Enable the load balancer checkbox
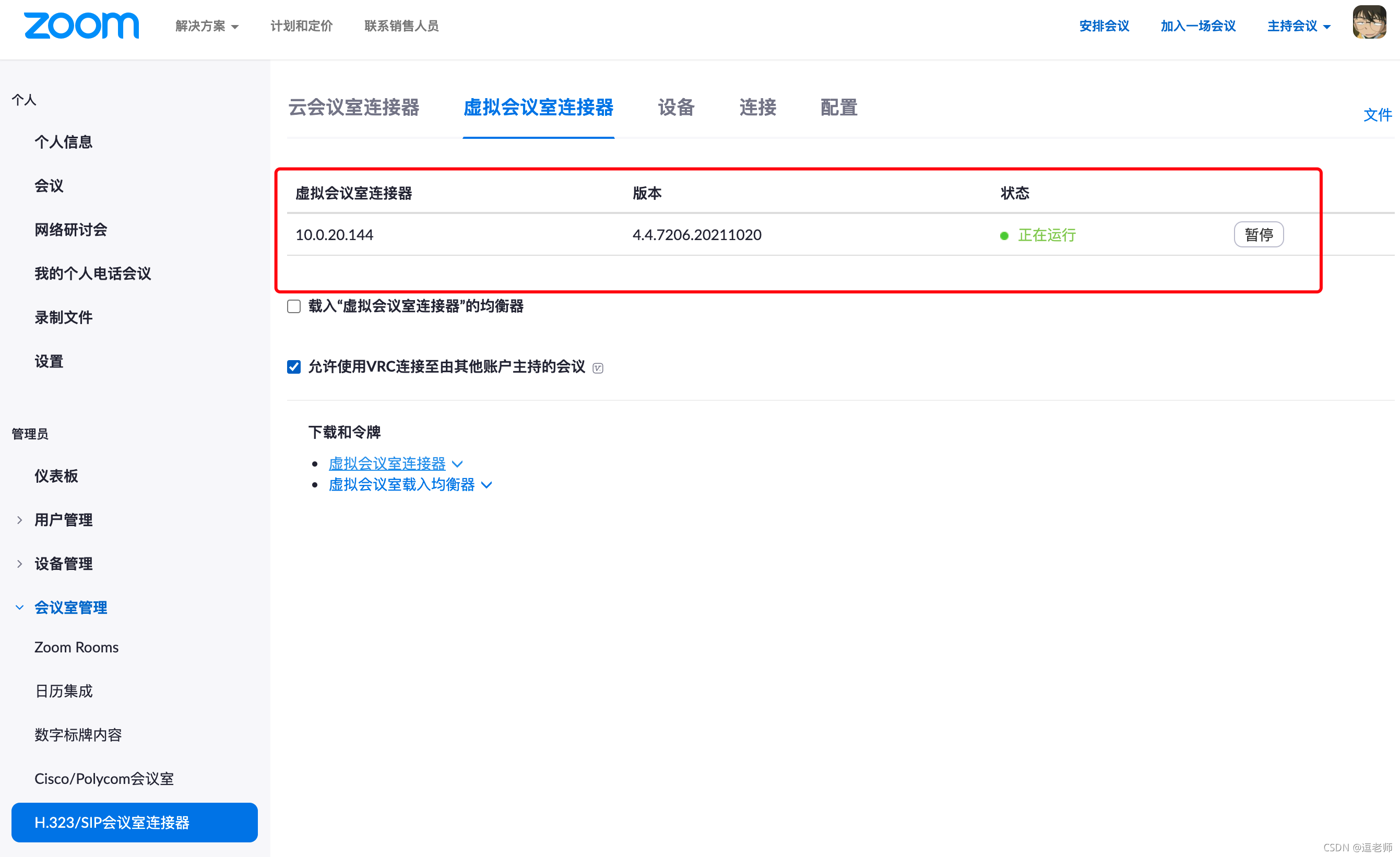Image resolution: width=1400 pixels, height=857 pixels. tap(294, 307)
